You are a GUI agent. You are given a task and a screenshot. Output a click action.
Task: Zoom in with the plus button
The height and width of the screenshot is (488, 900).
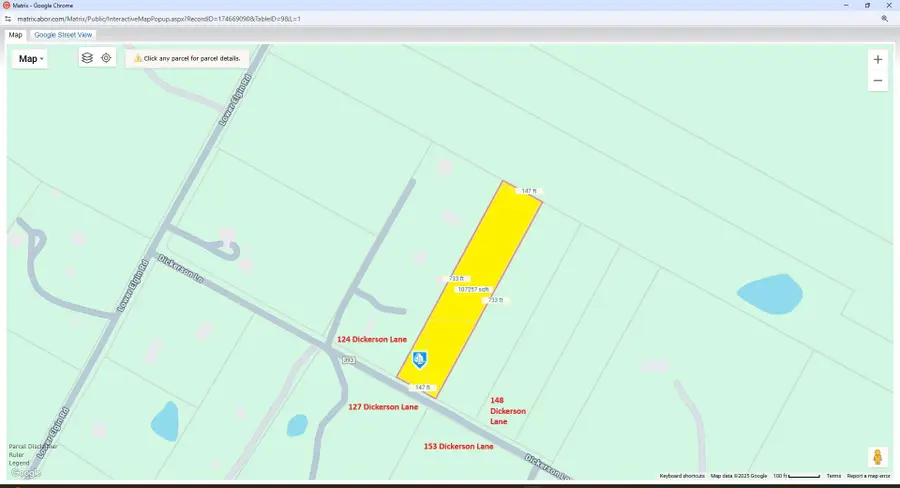pos(878,59)
